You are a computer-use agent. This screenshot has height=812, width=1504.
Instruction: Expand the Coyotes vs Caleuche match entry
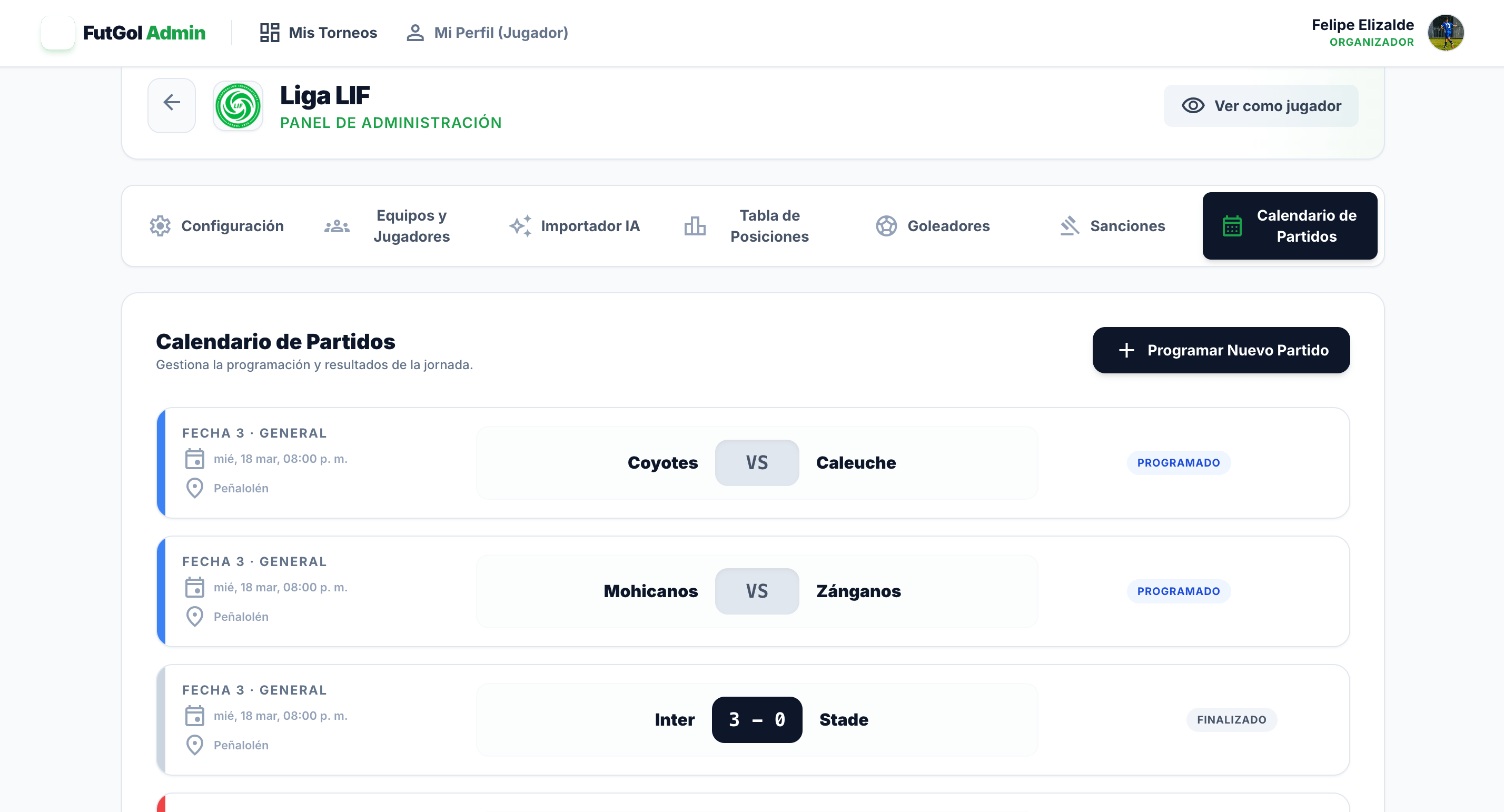(757, 462)
